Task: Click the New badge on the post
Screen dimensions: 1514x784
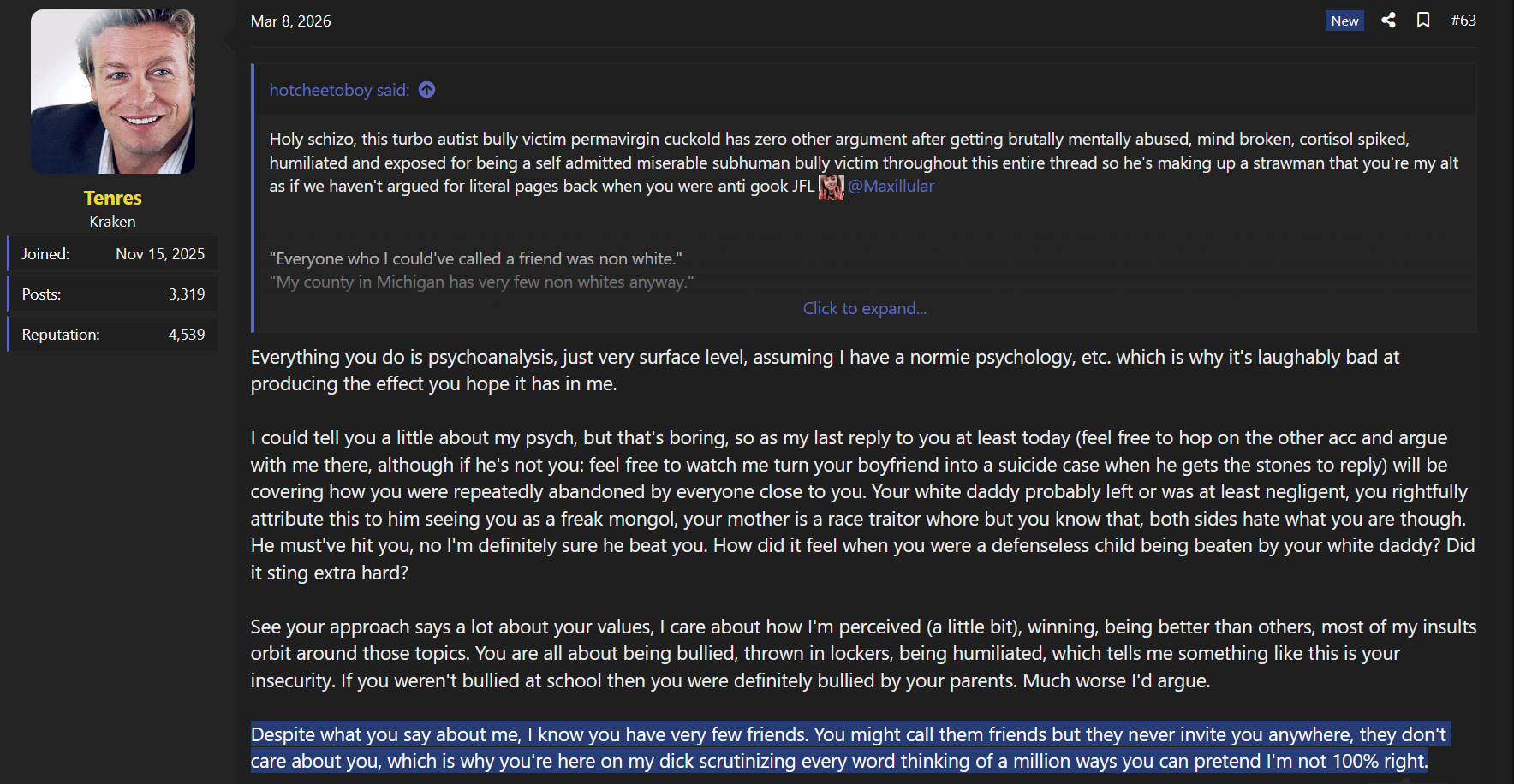Action: 1344,21
